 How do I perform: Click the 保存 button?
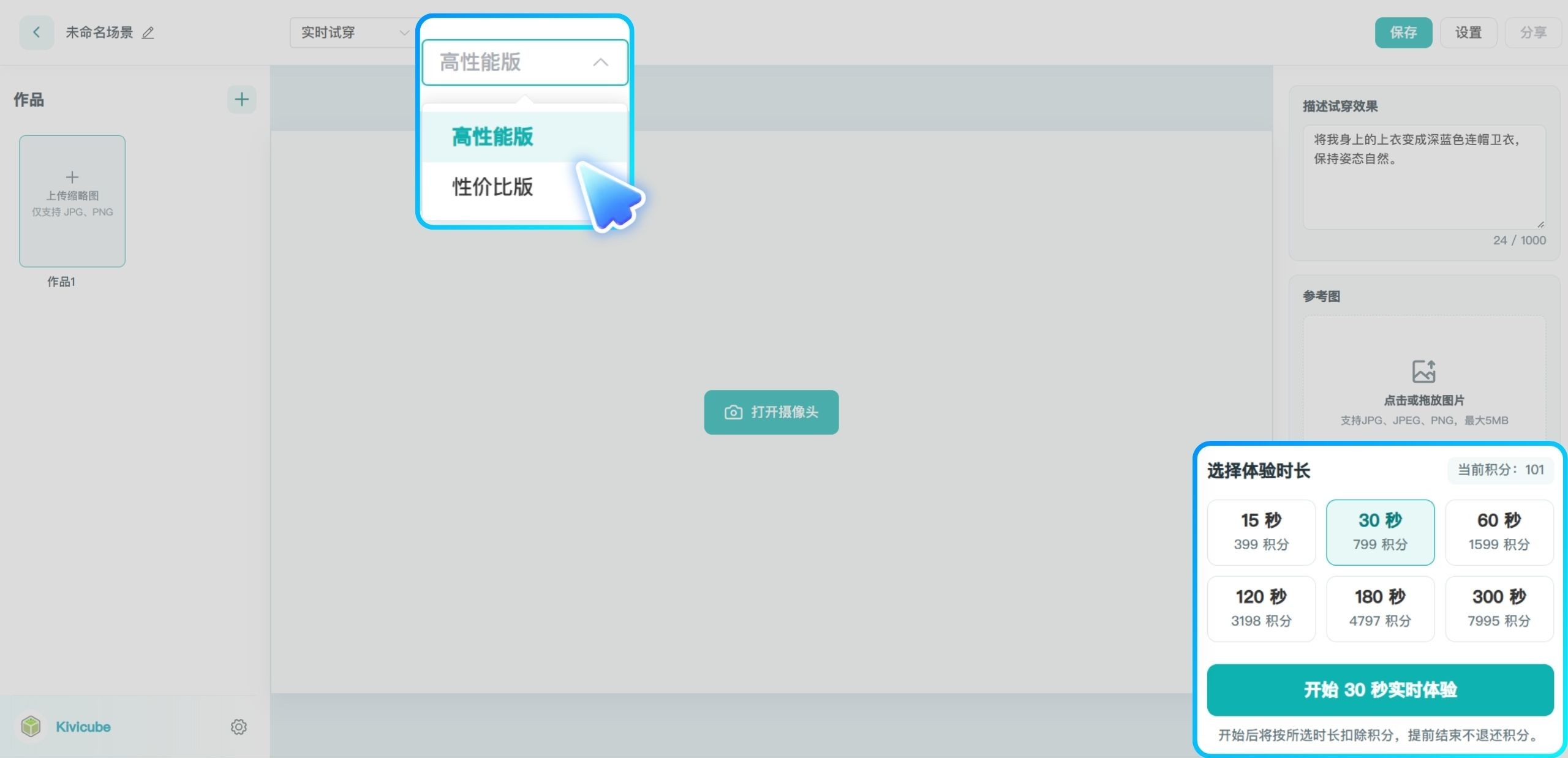[x=1403, y=32]
